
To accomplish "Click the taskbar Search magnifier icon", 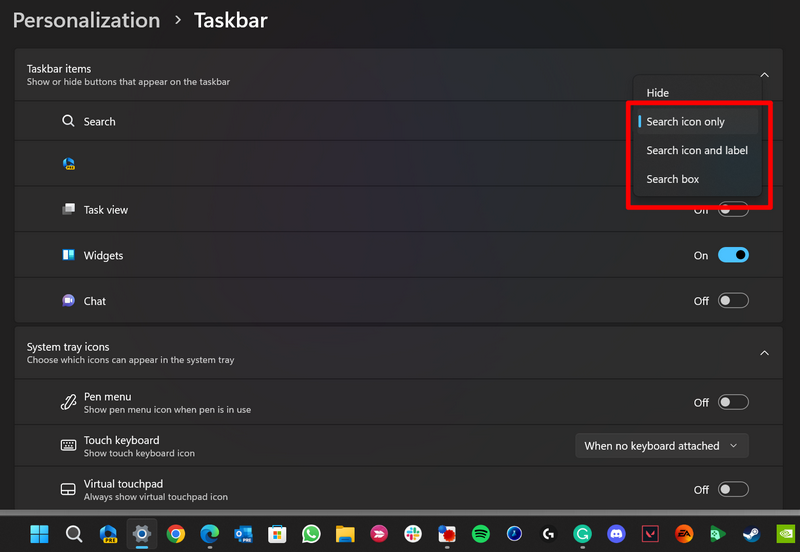I will coord(74,534).
